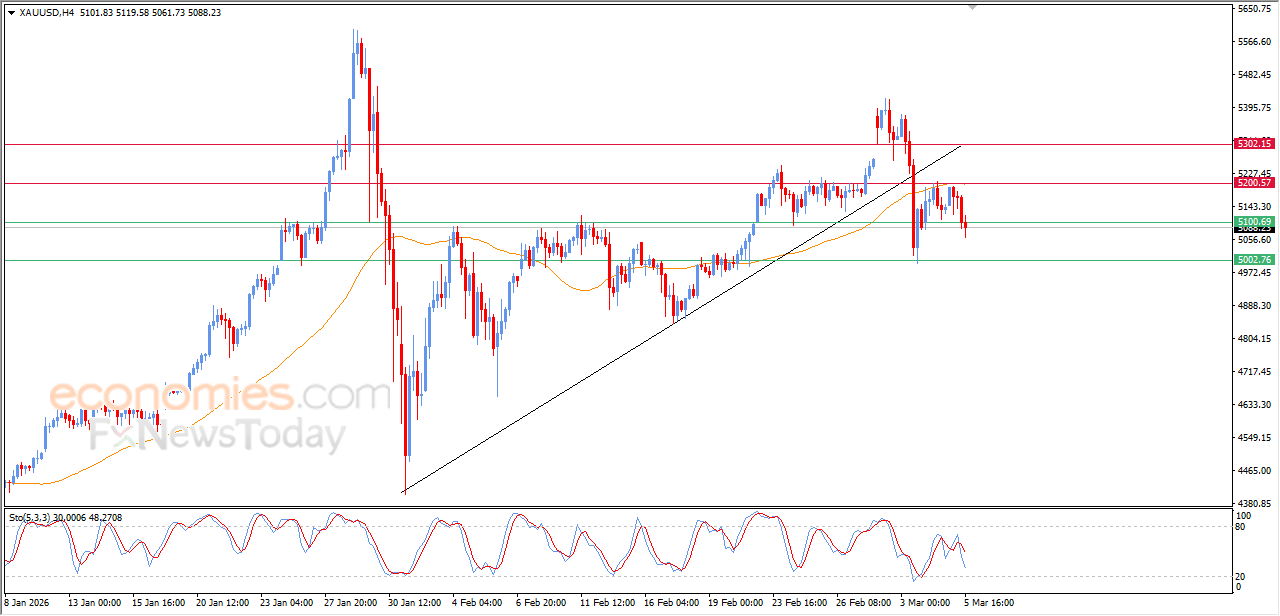Click the 27 Jan 20:00 time label
1280x616 pixels.
pos(349,603)
